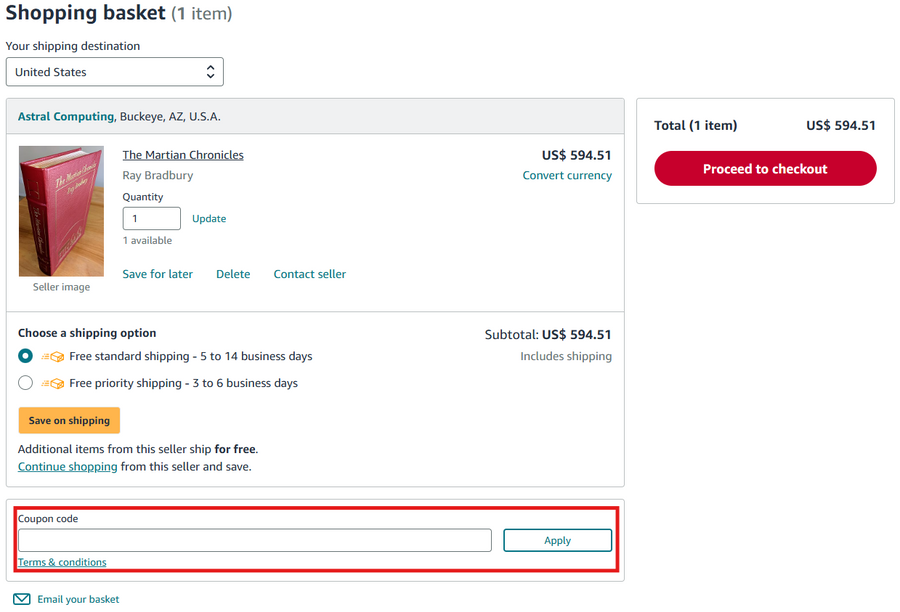This screenshot has width=900, height=612.
Task: Click the Apply coupon button
Action: [x=557, y=540]
